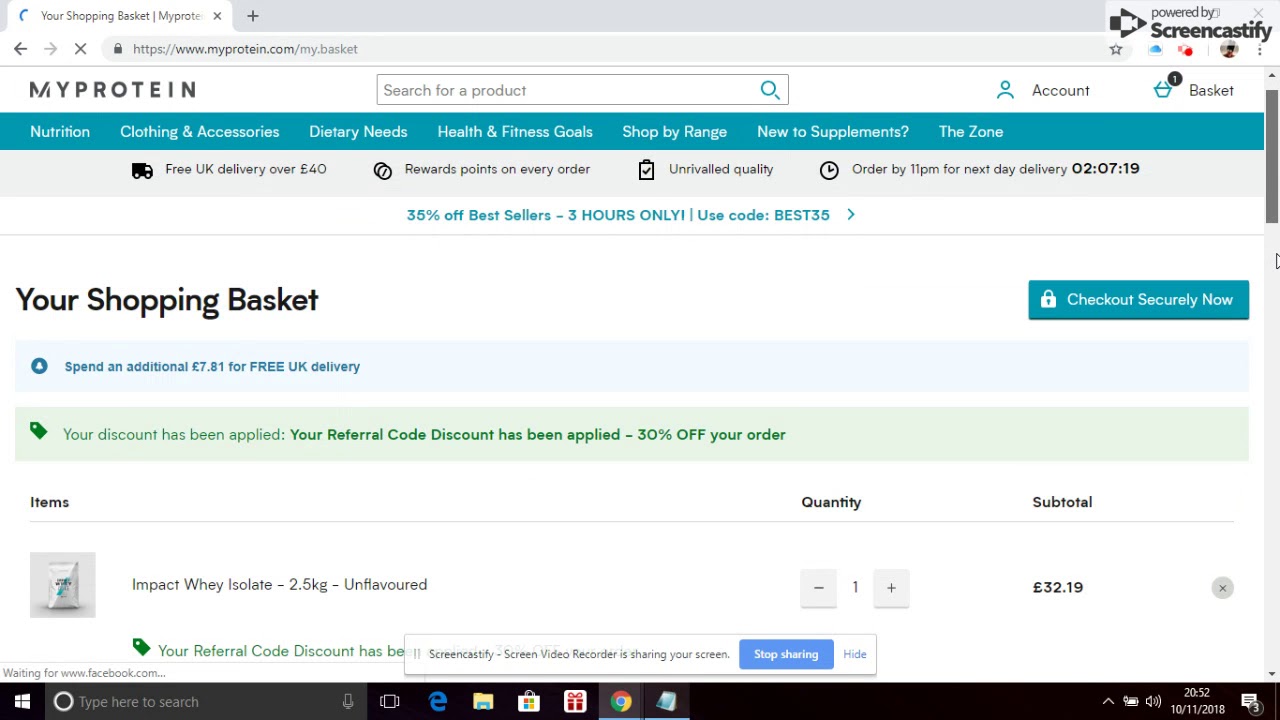Decrease quantity with minus button
The height and width of the screenshot is (720, 1280).
[818, 588]
